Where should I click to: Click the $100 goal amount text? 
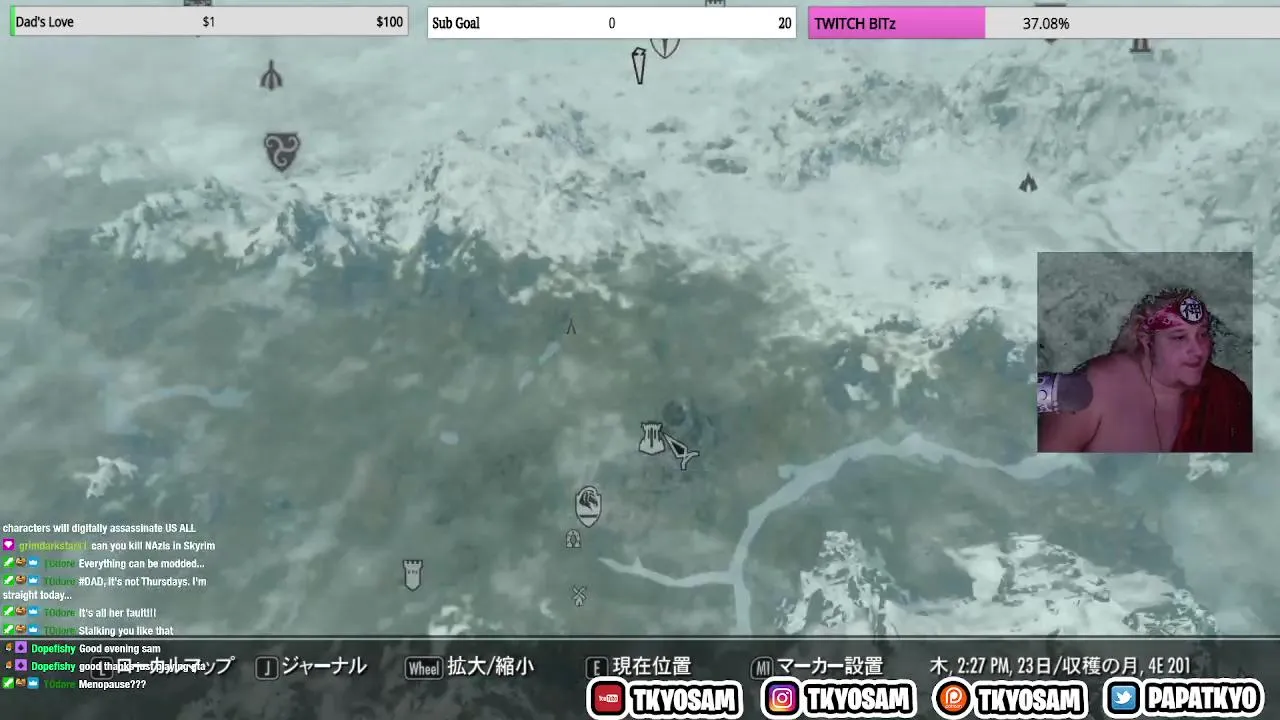(390, 22)
